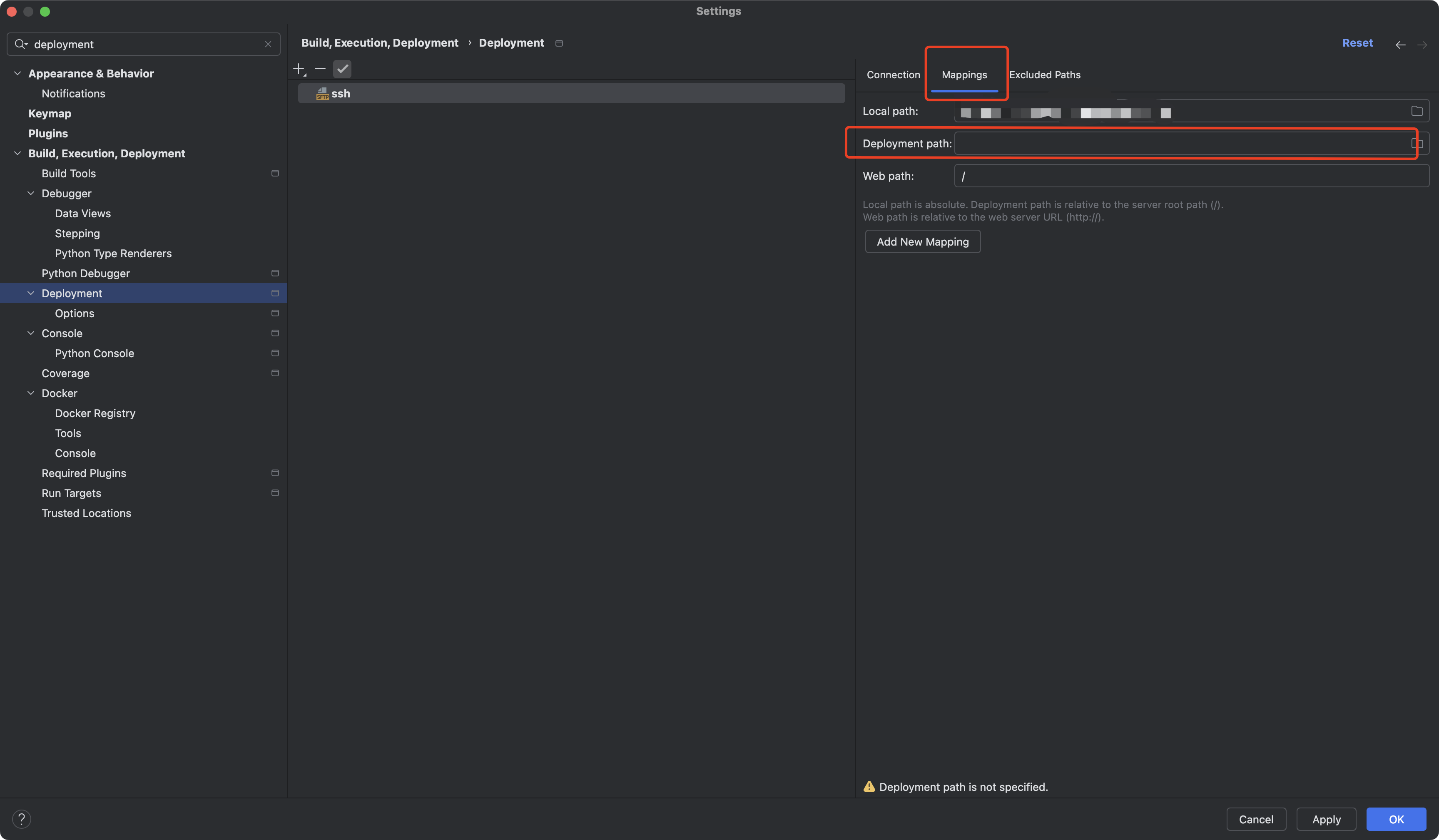
Task: Click the remove server minus icon
Action: point(320,69)
